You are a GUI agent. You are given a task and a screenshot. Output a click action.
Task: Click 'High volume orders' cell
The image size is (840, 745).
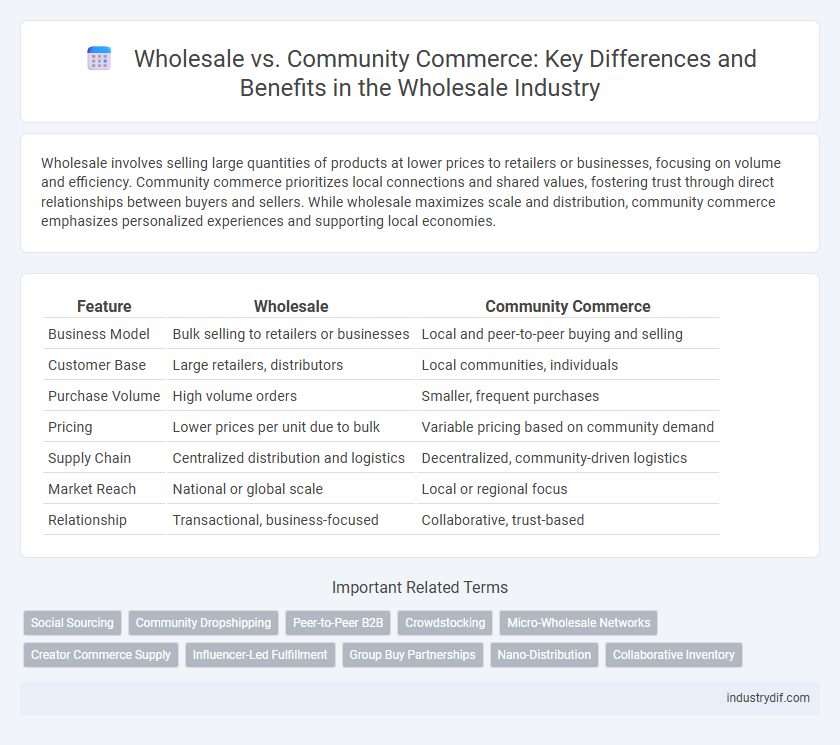pyautogui.click(x=291, y=396)
